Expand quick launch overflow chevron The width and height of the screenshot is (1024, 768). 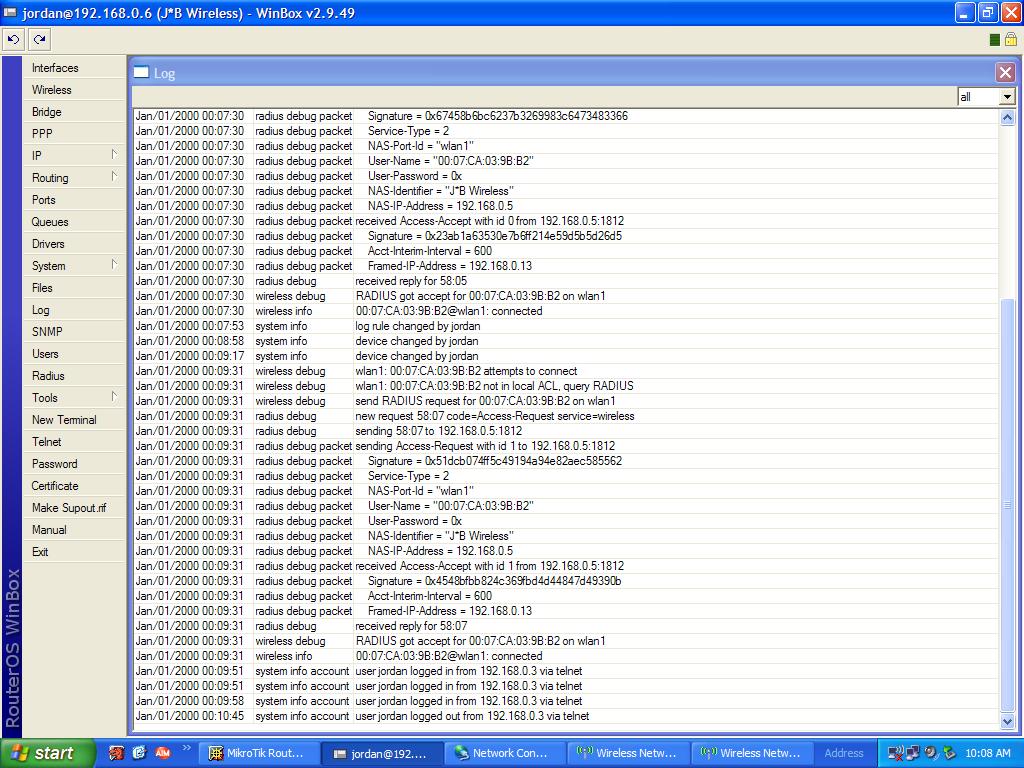pos(186,748)
